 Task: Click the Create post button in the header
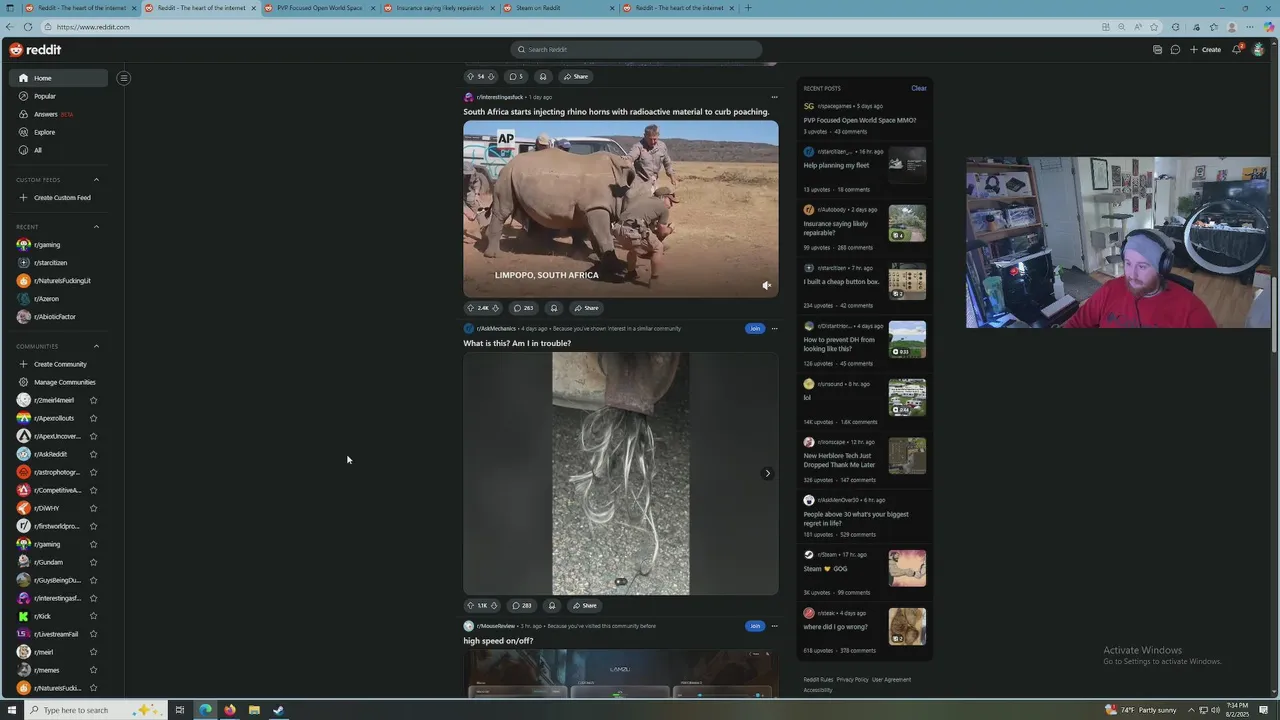pyautogui.click(x=1205, y=50)
